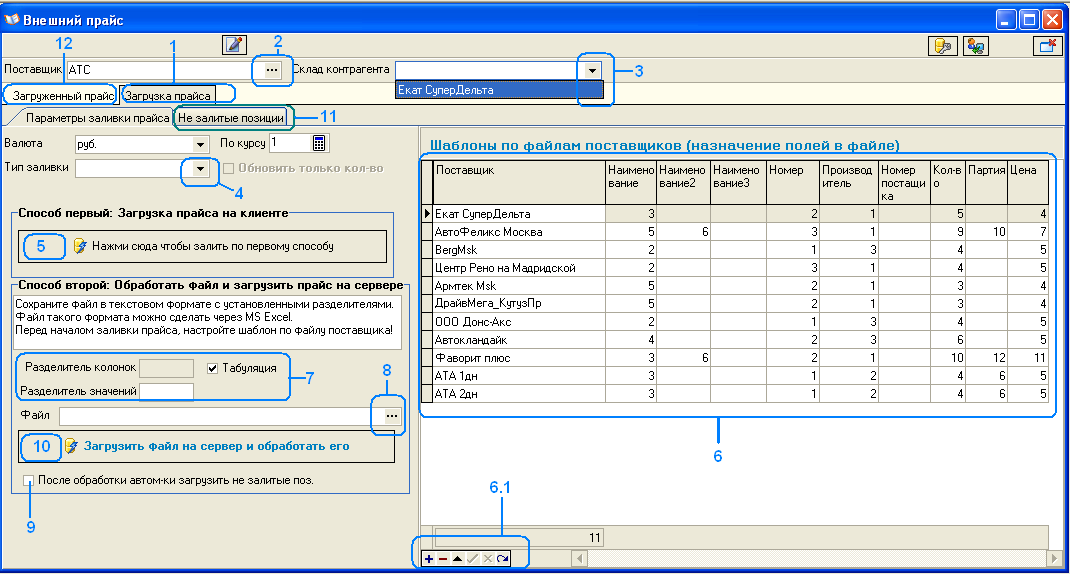1070x574 pixels.
Task: Click Цена cell 7 in АвтоФеликс Москва row
Action: pyautogui.click(x=1028, y=232)
